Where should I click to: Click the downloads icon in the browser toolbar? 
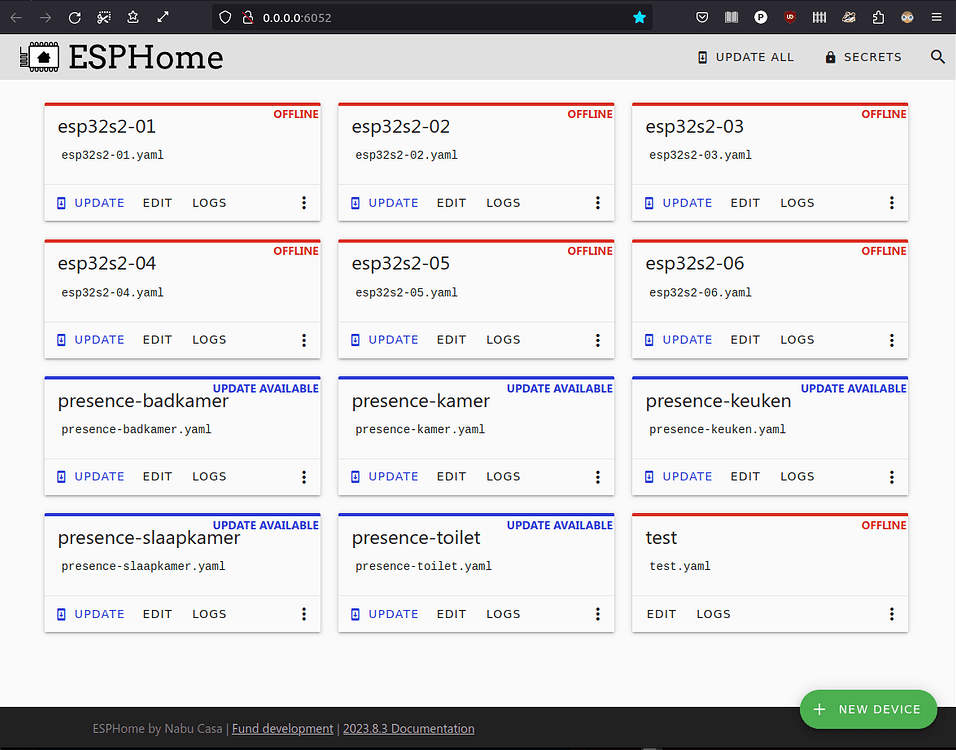coord(133,16)
